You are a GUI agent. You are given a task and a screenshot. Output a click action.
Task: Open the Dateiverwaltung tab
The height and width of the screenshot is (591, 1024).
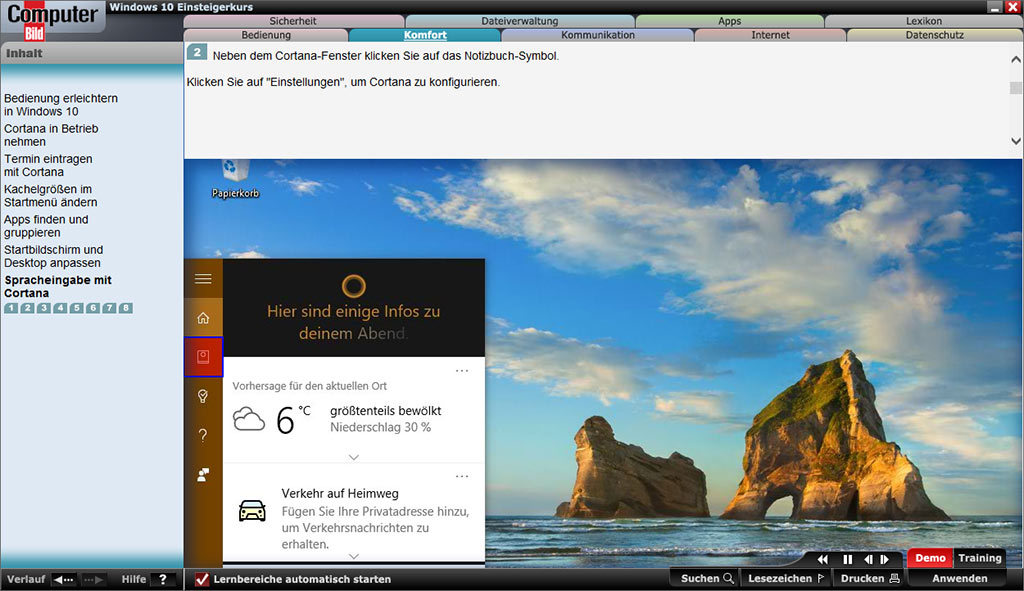point(520,21)
